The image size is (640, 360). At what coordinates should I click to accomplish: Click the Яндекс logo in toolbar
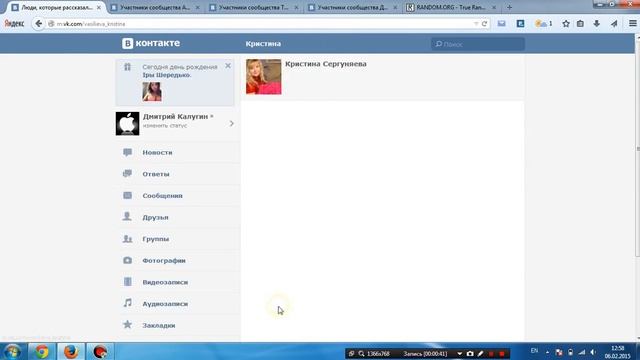14,24
